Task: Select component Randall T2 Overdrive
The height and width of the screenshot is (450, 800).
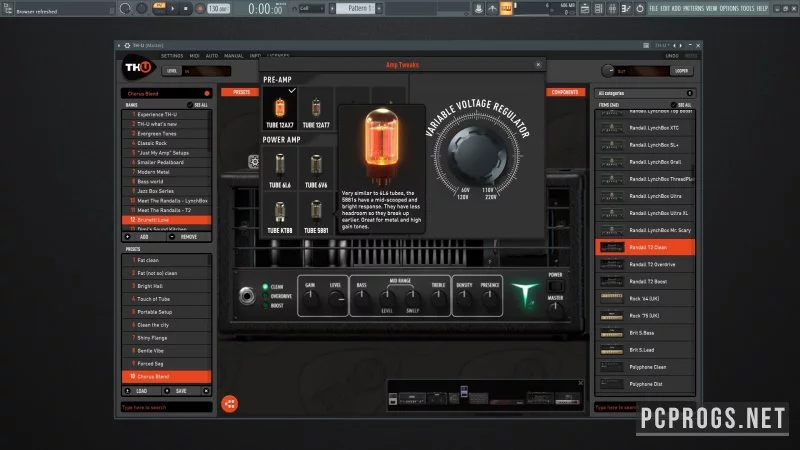Action: pyautogui.click(x=645, y=264)
